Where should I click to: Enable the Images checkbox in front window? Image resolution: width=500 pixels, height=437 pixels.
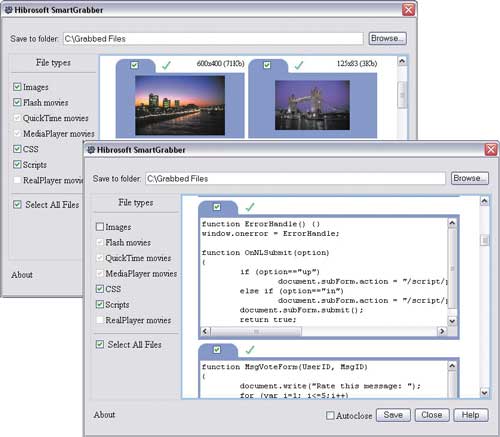pos(100,227)
